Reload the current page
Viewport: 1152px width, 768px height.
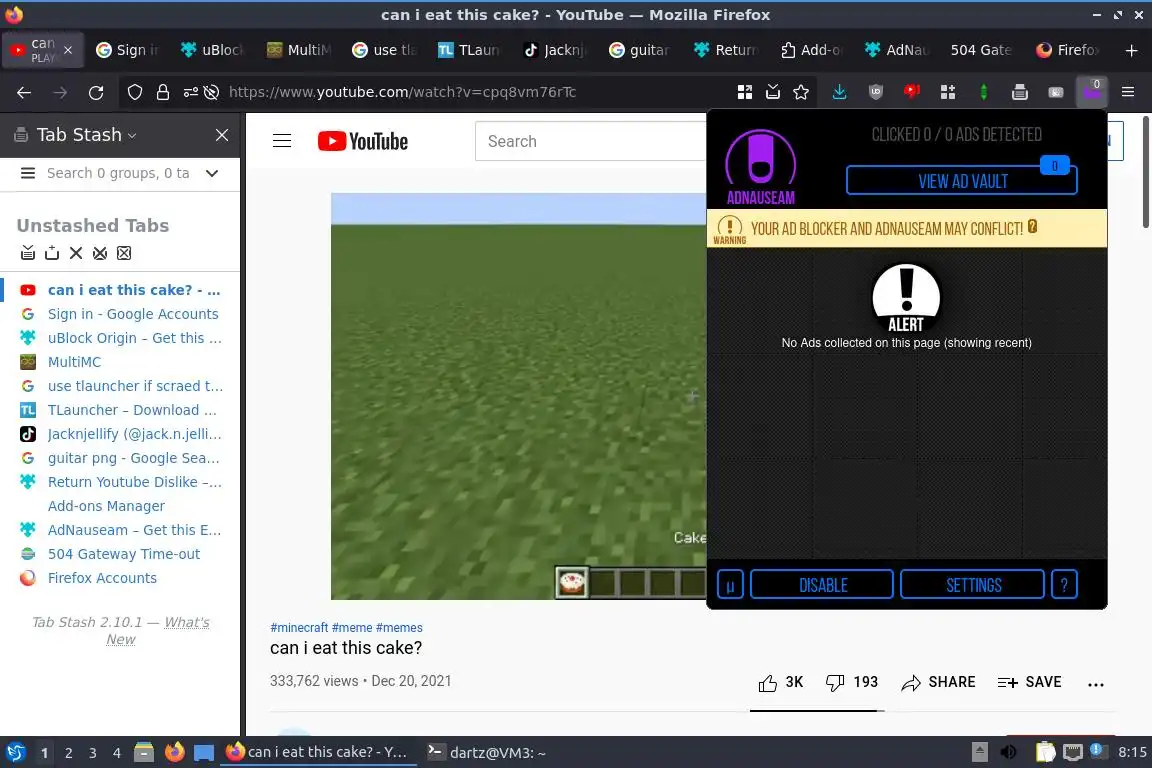coord(96,92)
